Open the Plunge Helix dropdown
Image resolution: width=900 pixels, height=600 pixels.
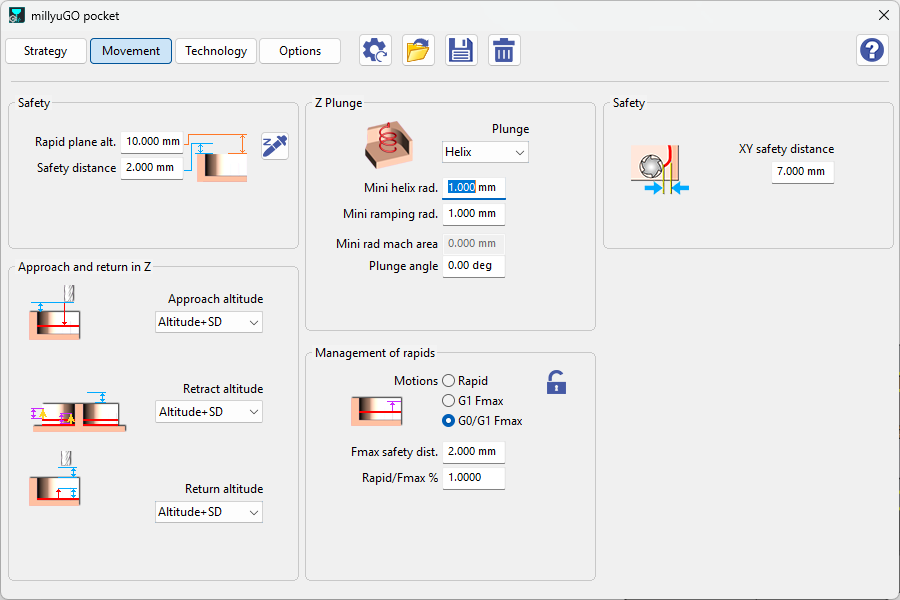point(485,152)
